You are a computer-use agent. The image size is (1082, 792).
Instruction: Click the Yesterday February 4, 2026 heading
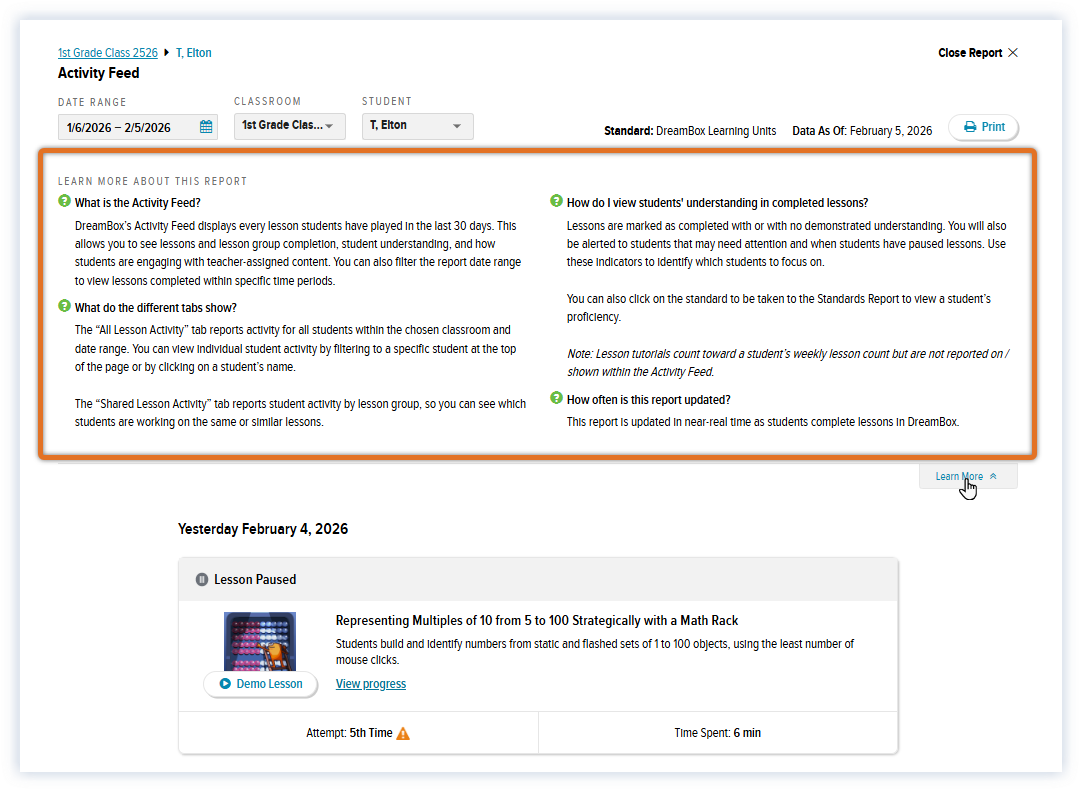[x=263, y=529]
